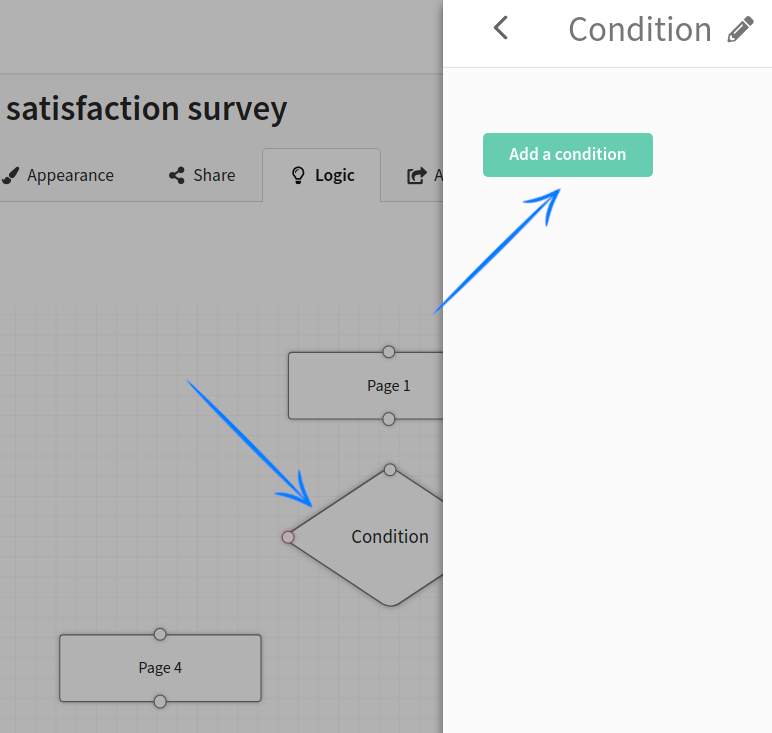Click the bottom connector of Page 1 node
The height and width of the screenshot is (733, 772).
tap(389, 419)
